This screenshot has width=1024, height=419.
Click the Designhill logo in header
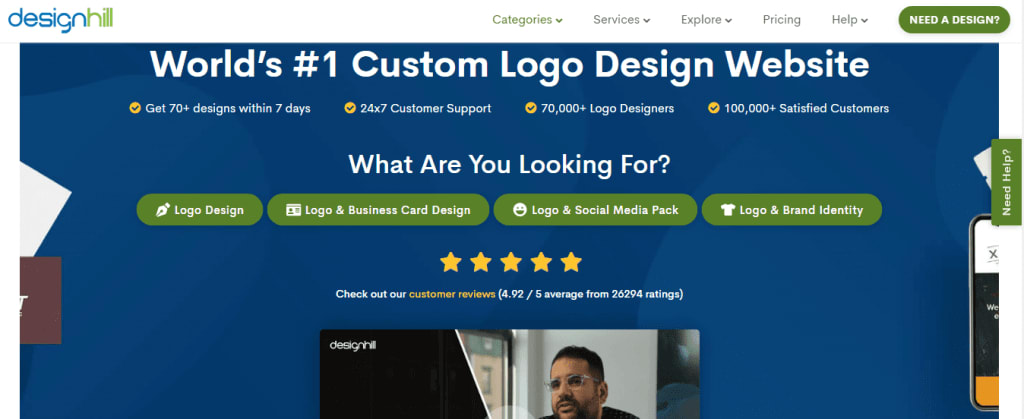pyautogui.click(x=61, y=19)
